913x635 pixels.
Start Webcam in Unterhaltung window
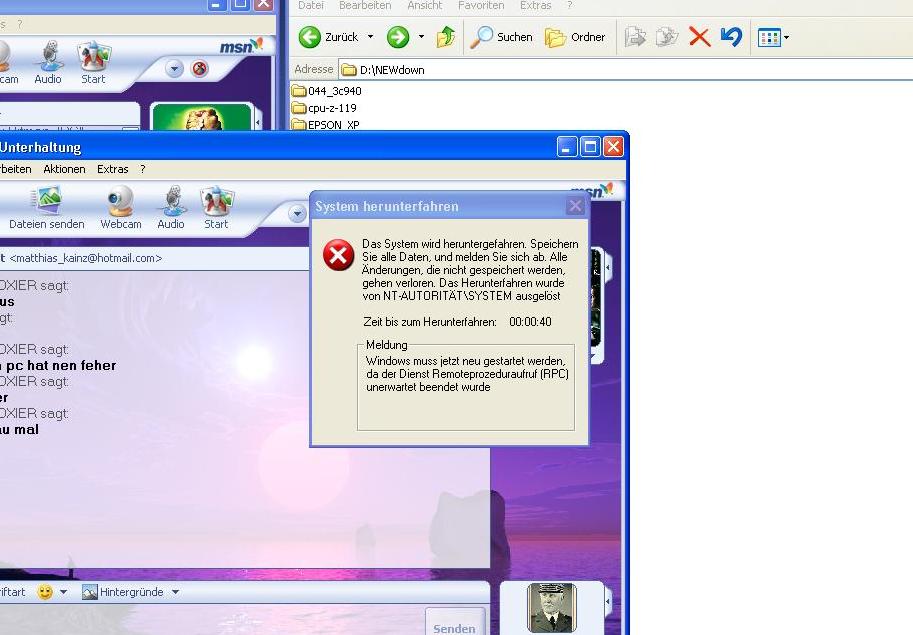(x=121, y=208)
